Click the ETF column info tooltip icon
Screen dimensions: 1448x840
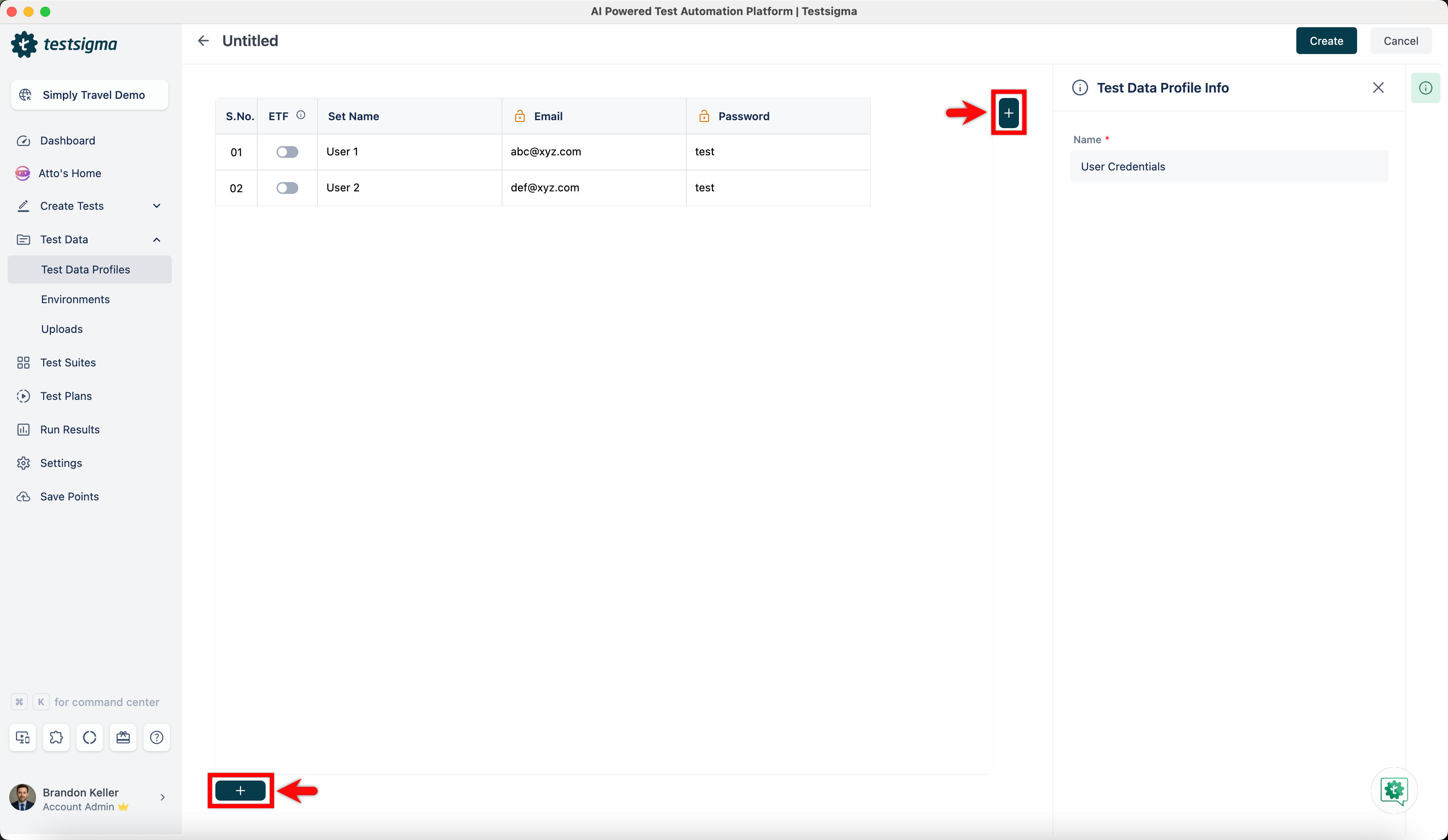click(301, 114)
